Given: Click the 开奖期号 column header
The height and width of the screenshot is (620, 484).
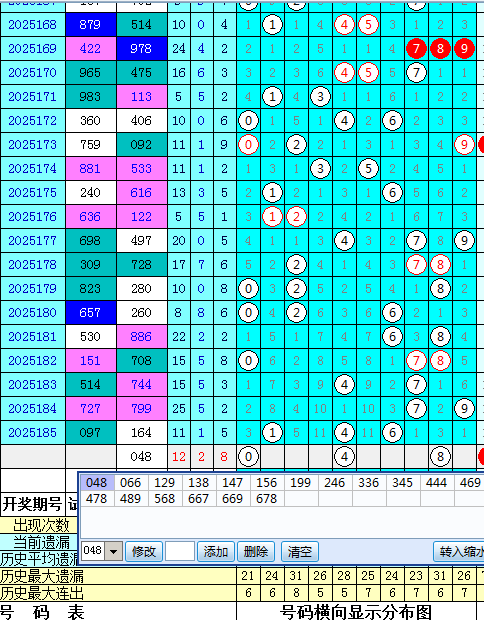Looking at the screenshot, I should tap(32, 504).
